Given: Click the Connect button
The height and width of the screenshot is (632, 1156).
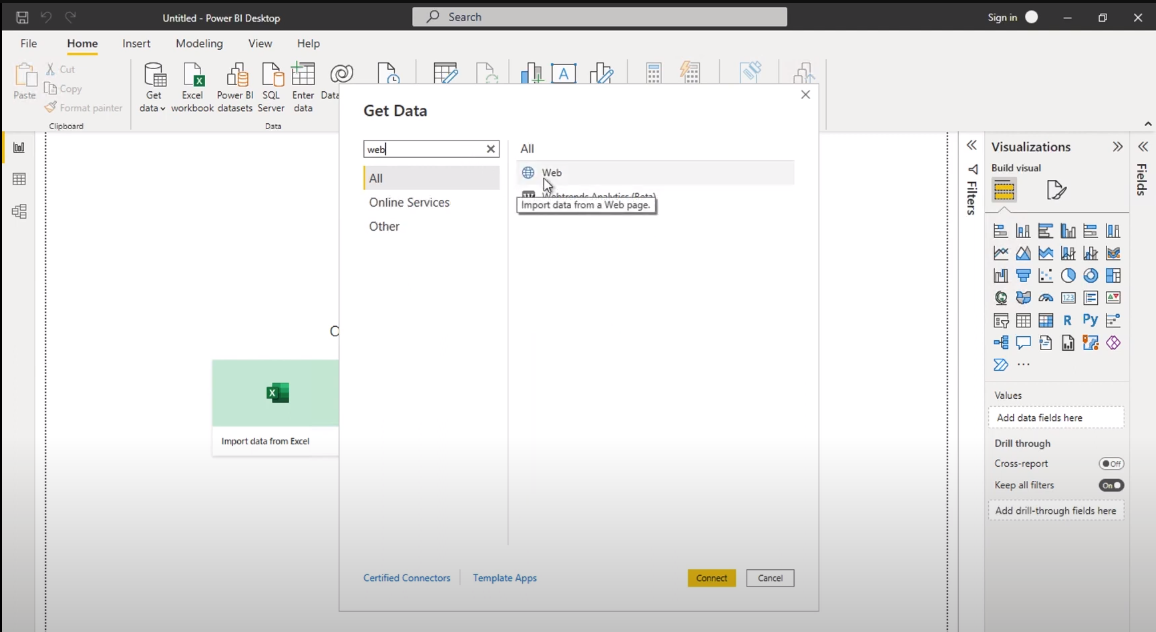Looking at the screenshot, I should 711,578.
